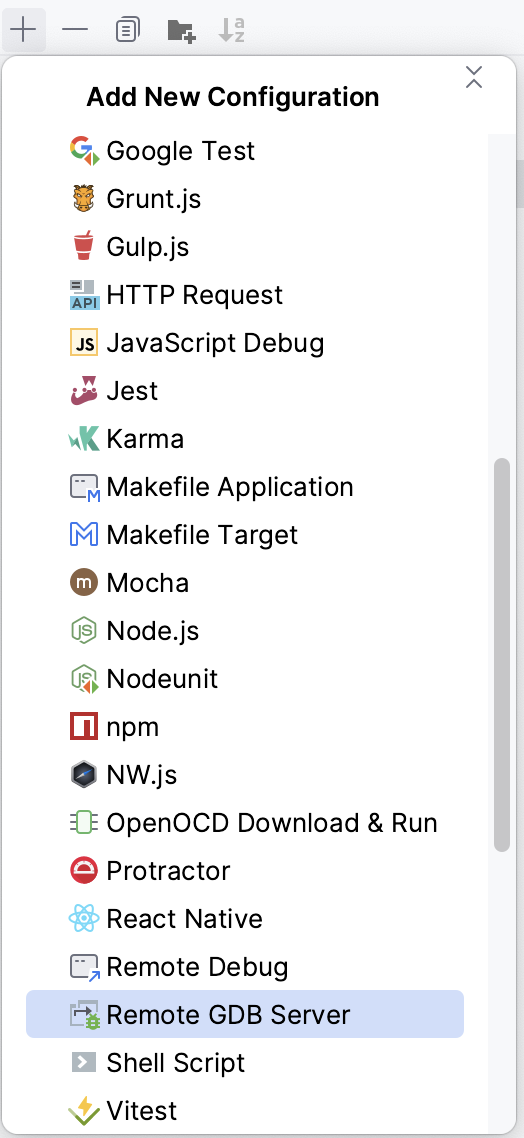The height and width of the screenshot is (1138, 524).
Task: Click the configuration list scrollbar thumb
Action: tap(502, 654)
